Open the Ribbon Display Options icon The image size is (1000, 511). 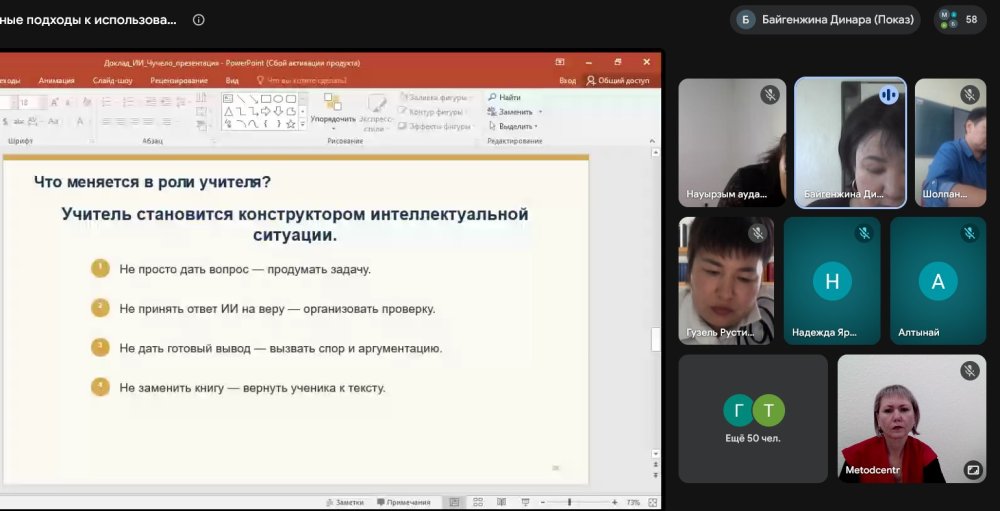click(560, 62)
